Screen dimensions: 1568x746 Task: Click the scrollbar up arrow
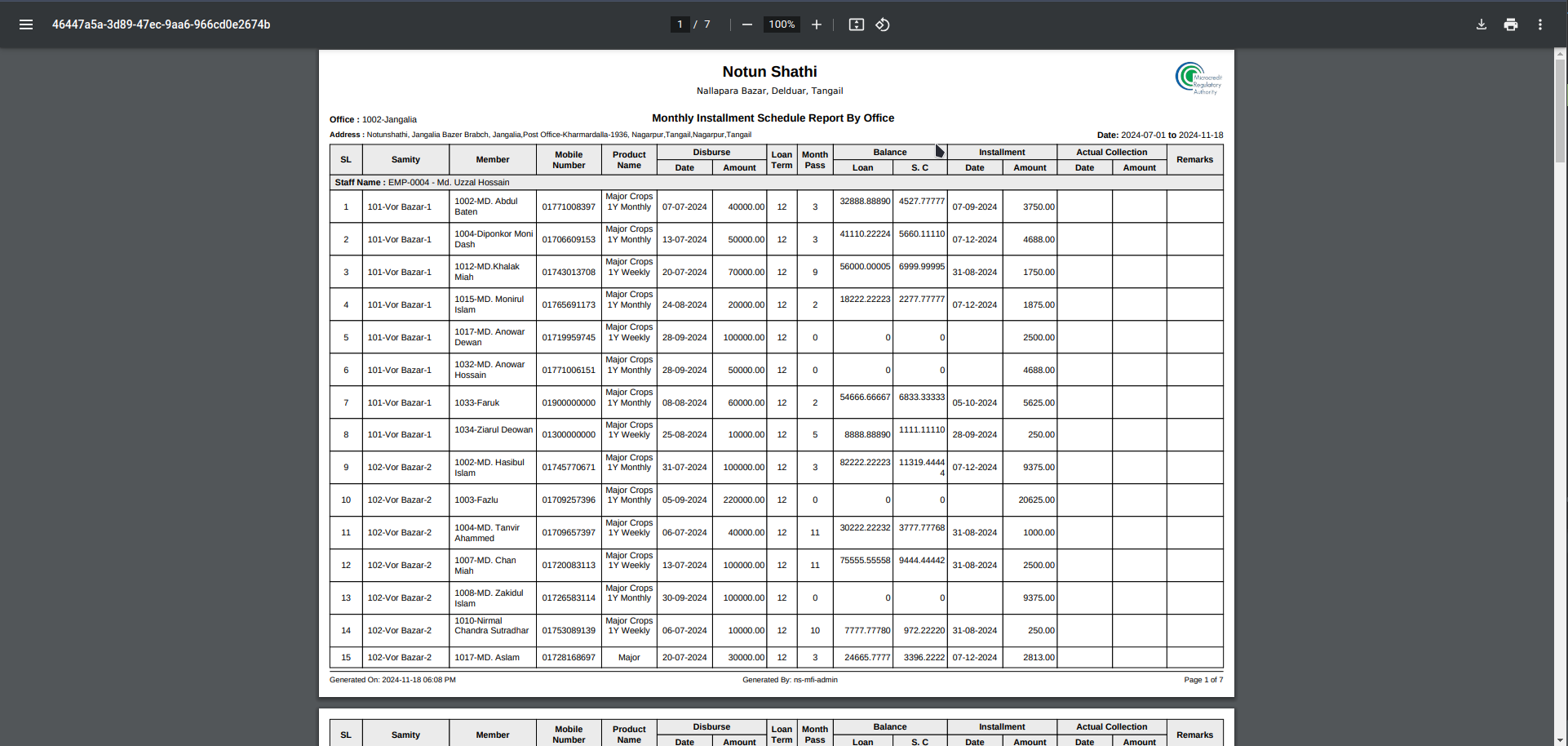1561,54
